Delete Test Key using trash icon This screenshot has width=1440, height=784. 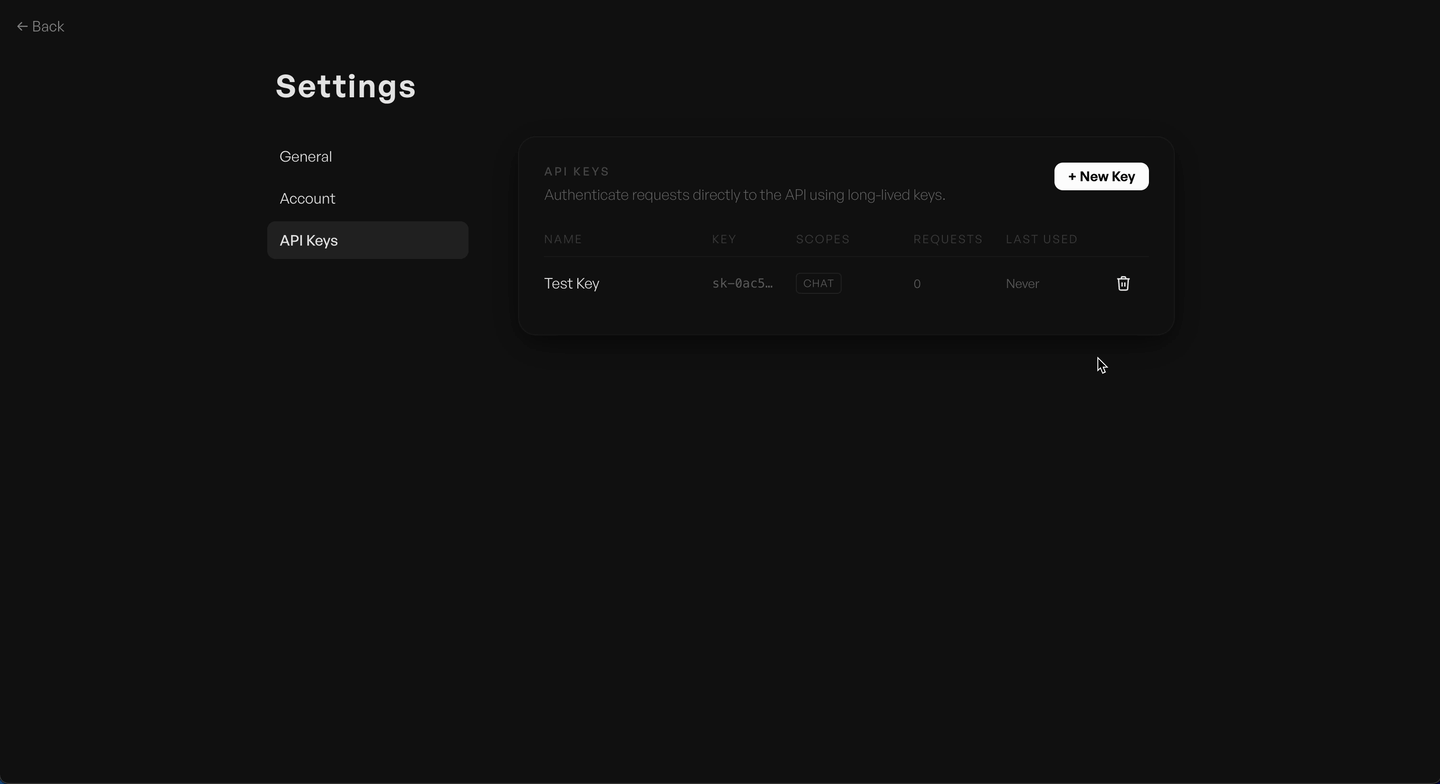click(x=1123, y=283)
